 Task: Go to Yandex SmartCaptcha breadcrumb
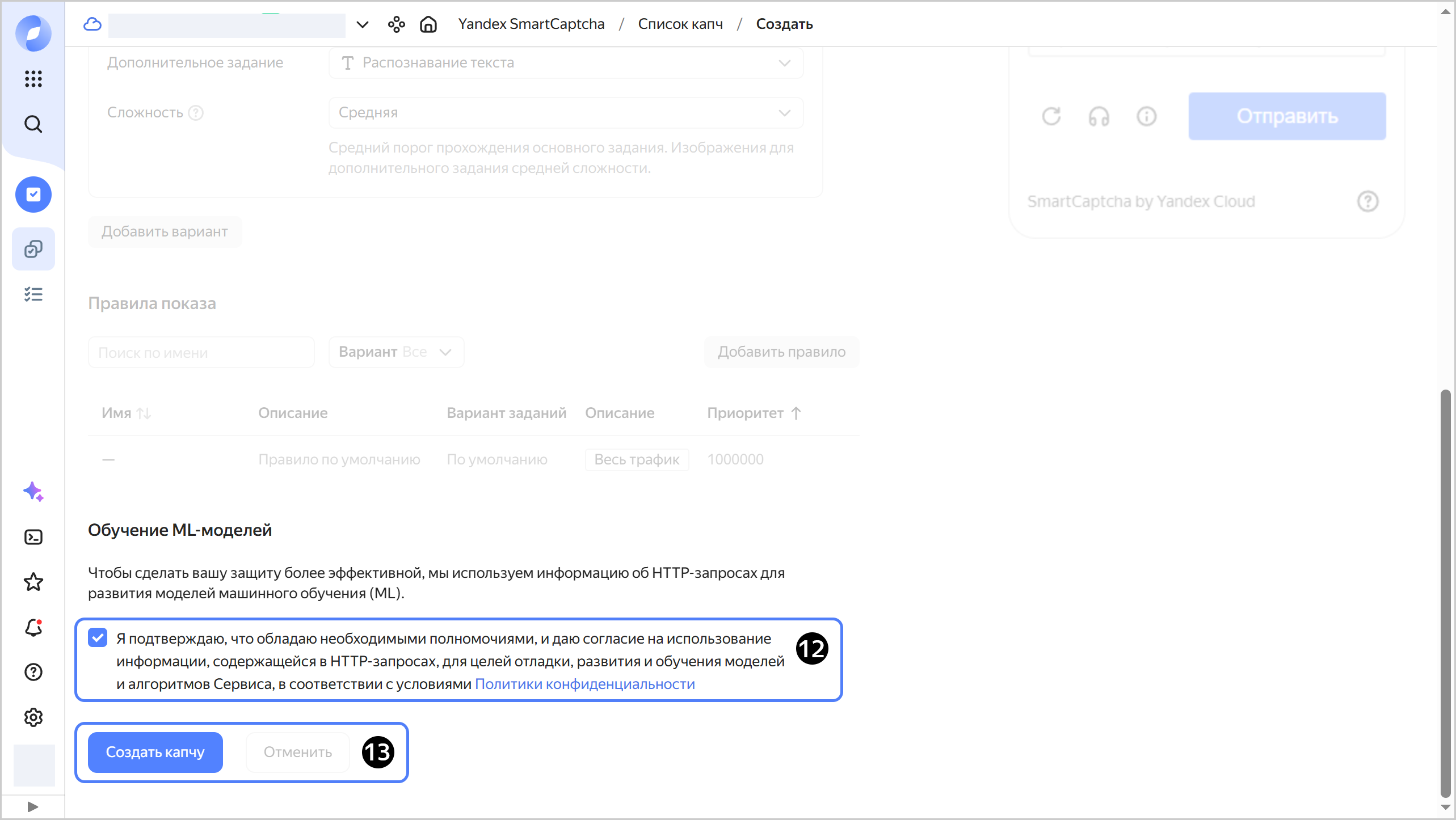[531, 24]
